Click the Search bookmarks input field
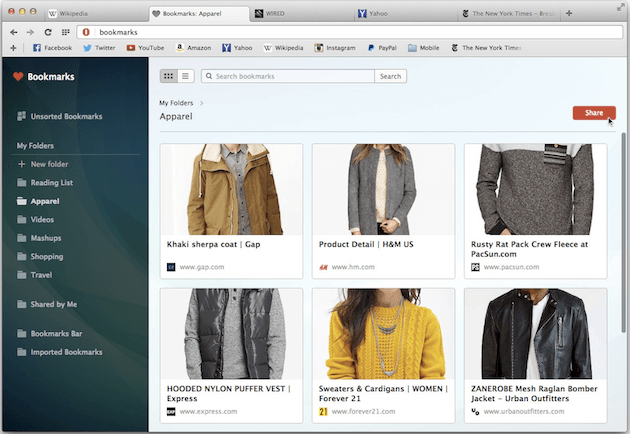 click(x=290, y=76)
